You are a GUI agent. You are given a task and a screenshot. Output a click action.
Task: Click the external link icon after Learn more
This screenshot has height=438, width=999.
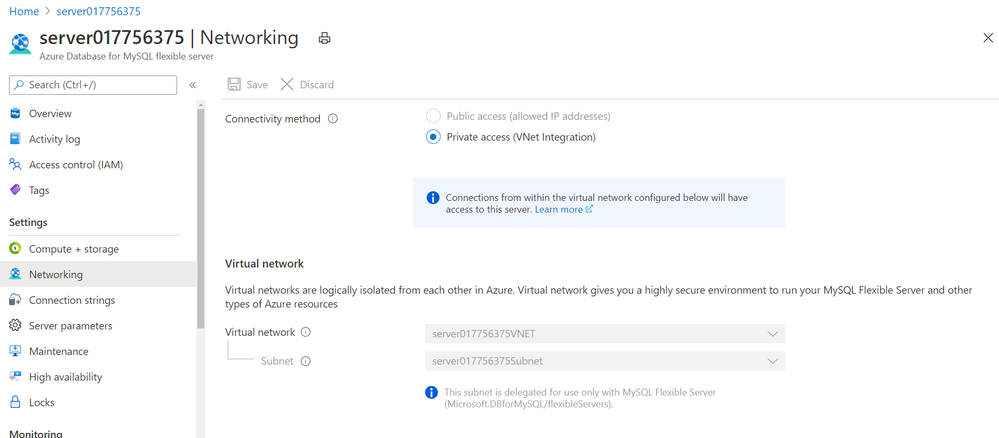click(x=589, y=209)
